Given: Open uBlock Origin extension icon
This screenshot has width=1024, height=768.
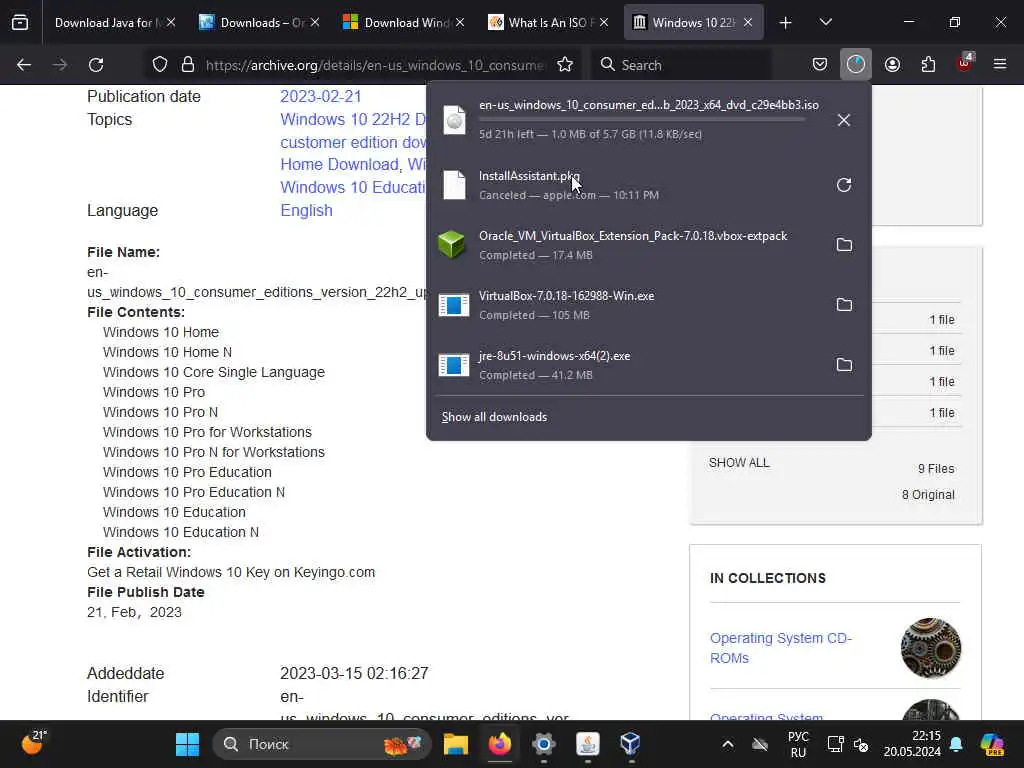Looking at the screenshot, I should (965, 63).
